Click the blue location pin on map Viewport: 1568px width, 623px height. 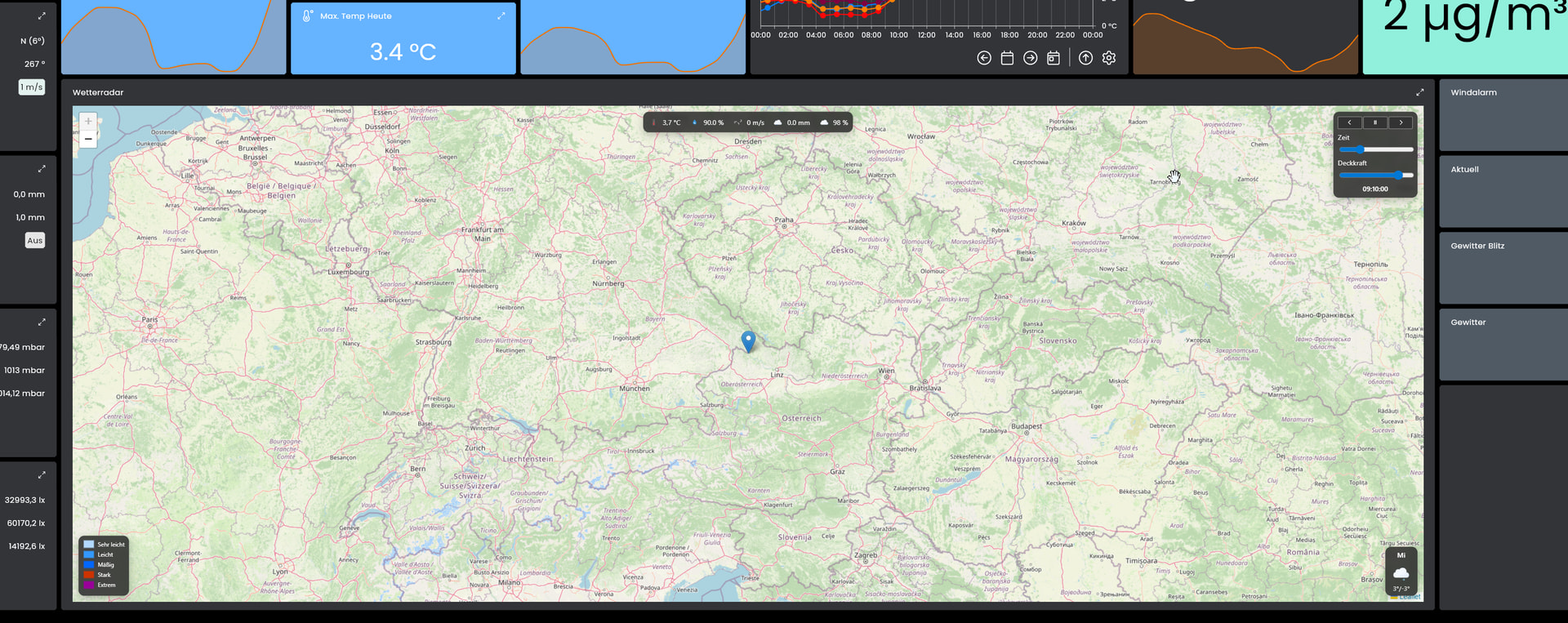(748, 340)
